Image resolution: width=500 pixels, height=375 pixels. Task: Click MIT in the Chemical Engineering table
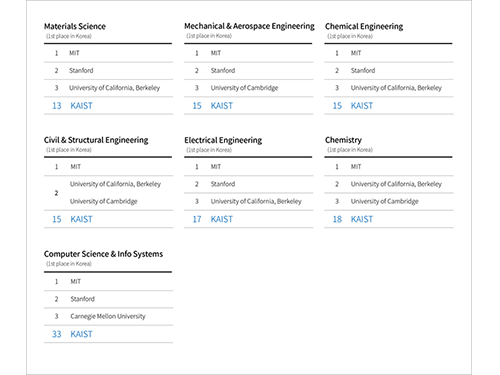tap(356, 53)
